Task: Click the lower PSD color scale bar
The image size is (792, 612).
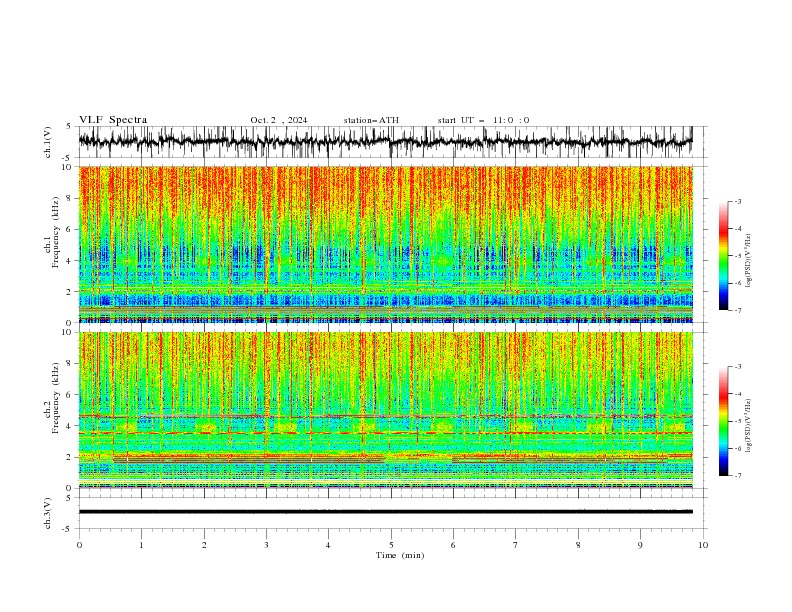Action: coord(723,421)
